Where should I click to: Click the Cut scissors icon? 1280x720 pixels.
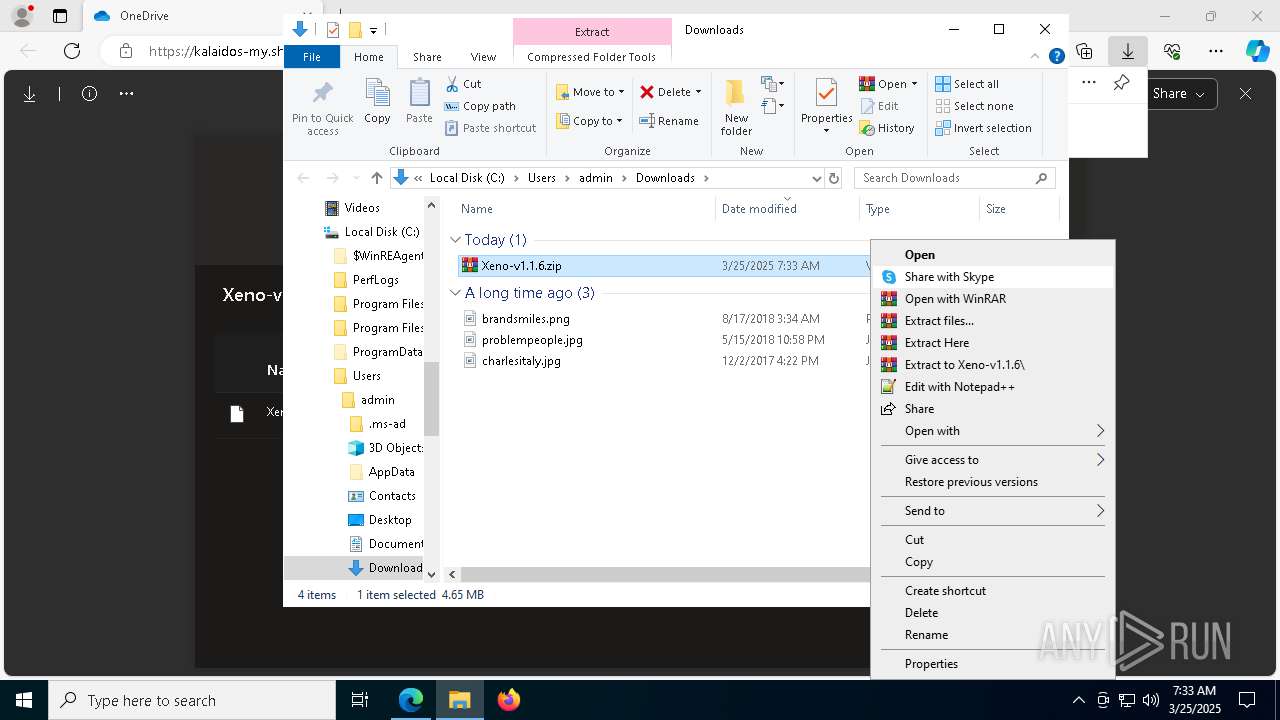(452, 84)
